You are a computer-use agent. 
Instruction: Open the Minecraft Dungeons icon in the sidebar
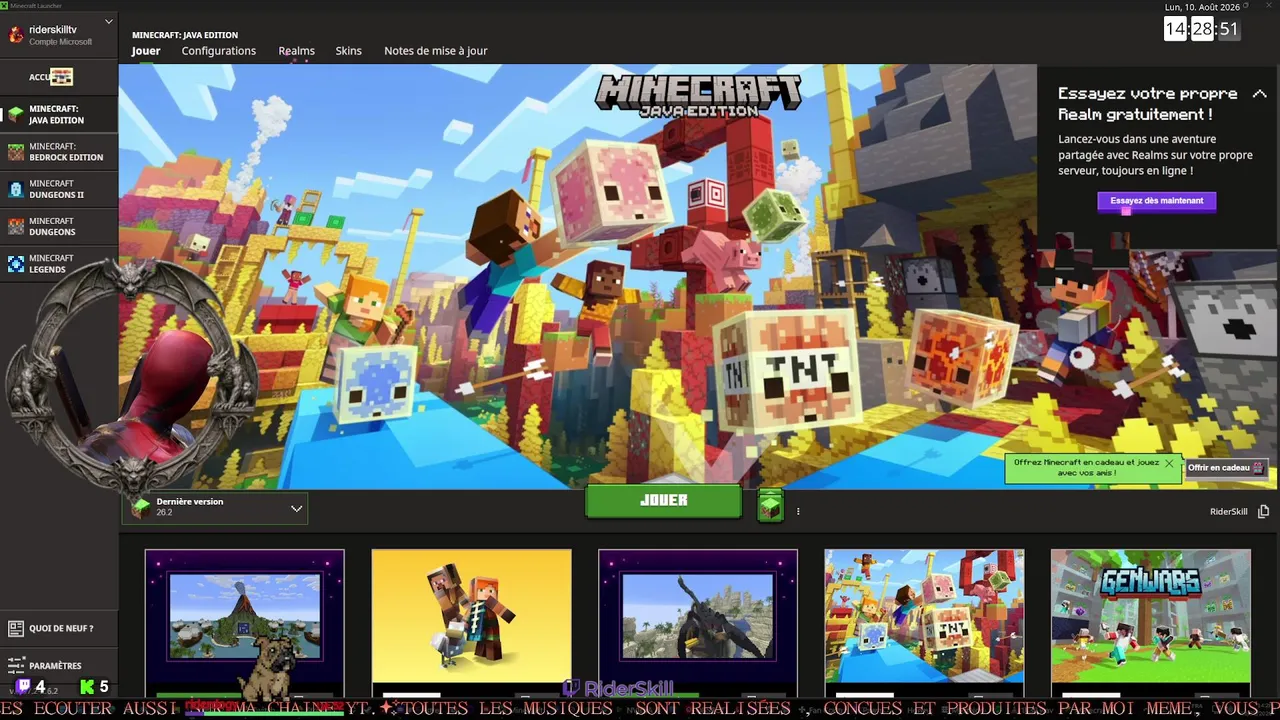15,226
